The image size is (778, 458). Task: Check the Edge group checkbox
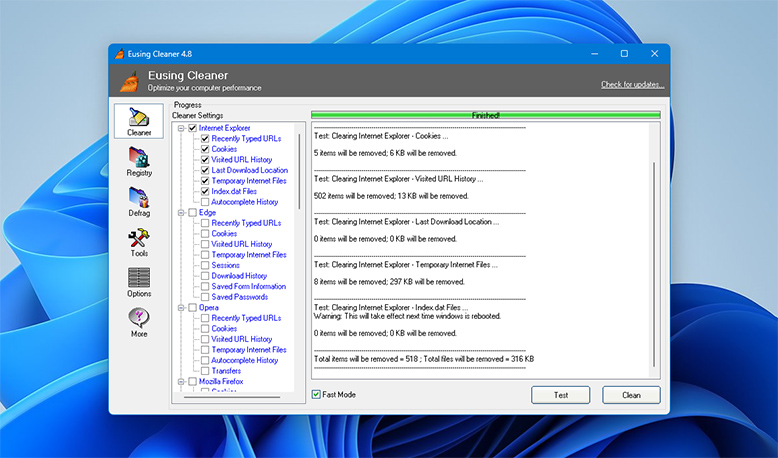[193, 212]
